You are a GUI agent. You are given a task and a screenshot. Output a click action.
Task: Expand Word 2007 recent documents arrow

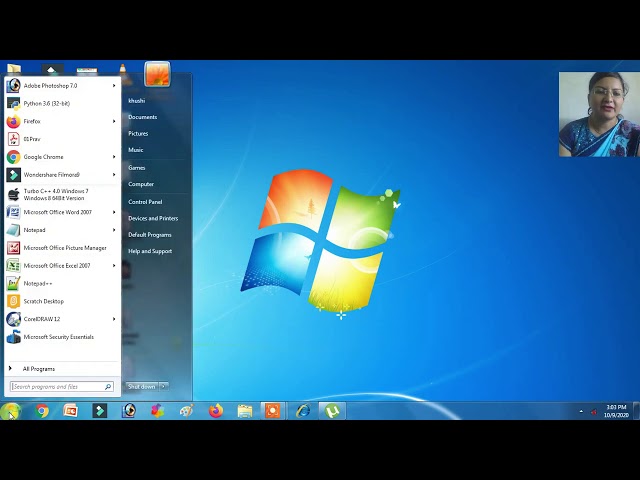[114, 212]
